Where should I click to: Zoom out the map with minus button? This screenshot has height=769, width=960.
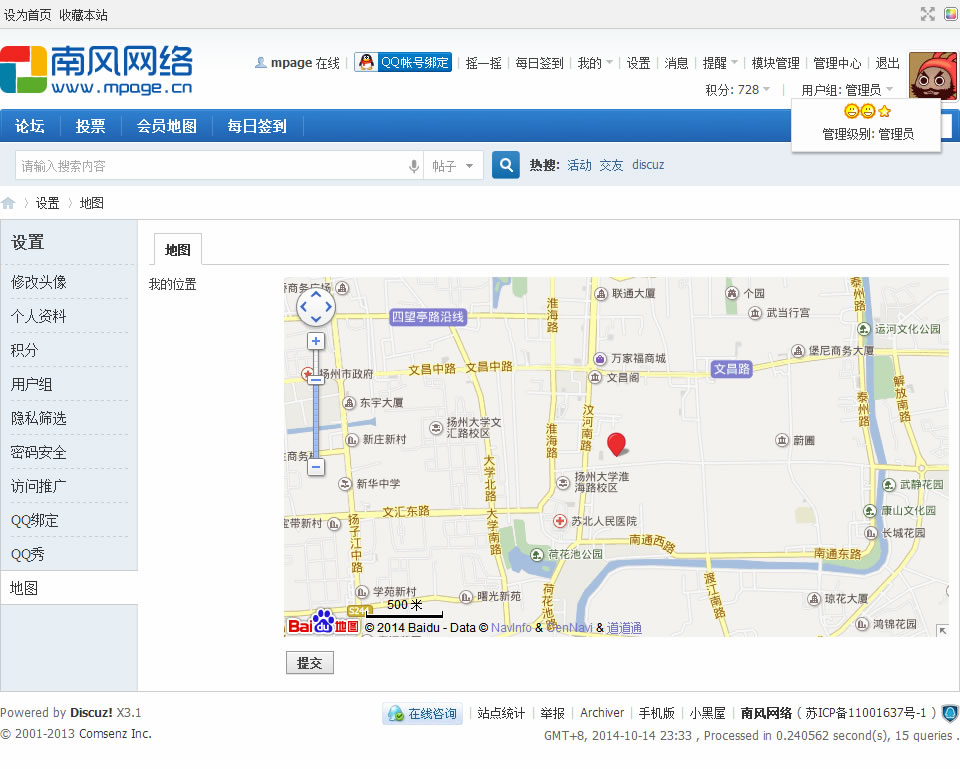(316, 466)
